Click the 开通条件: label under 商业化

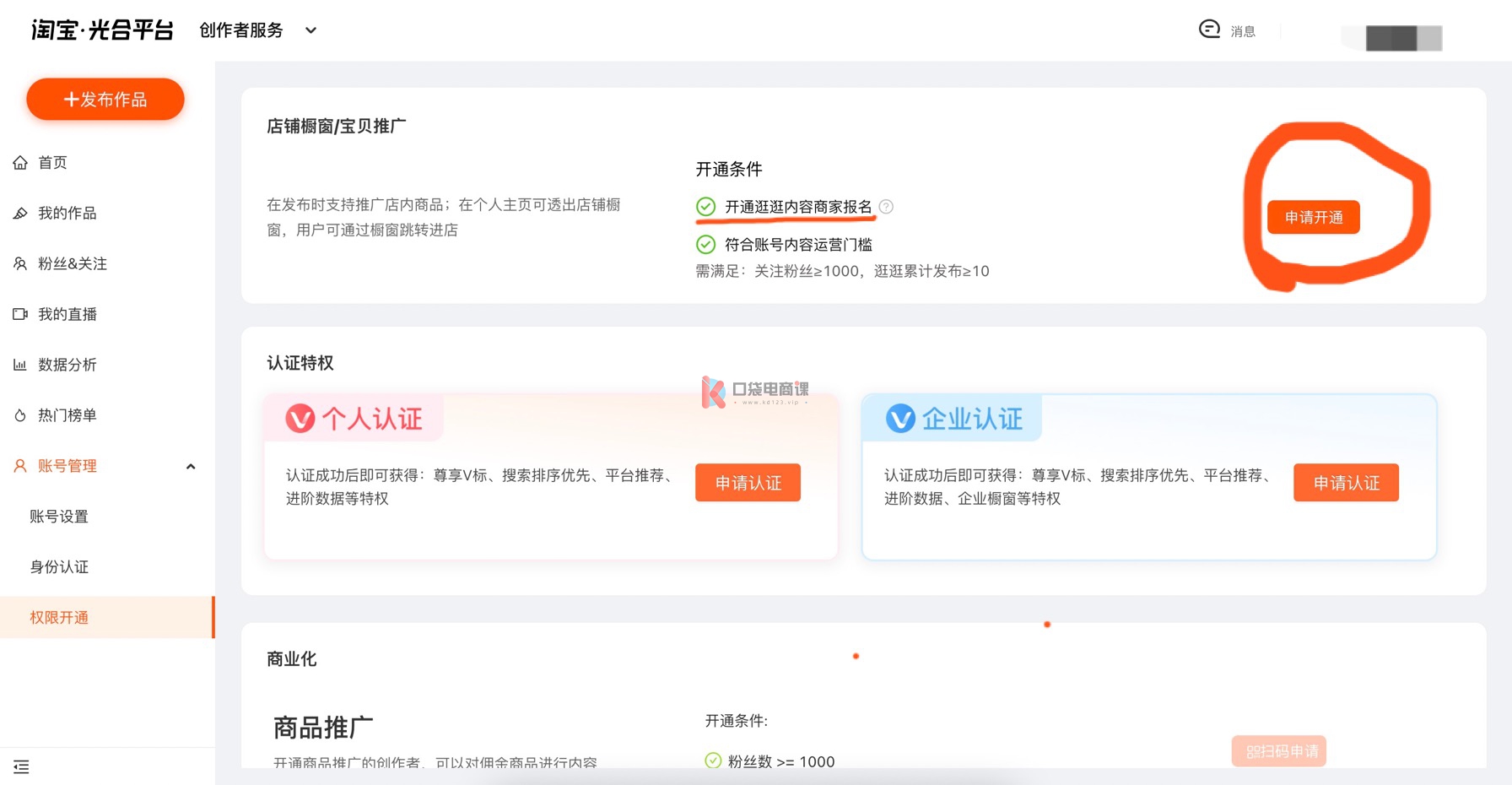737,721
